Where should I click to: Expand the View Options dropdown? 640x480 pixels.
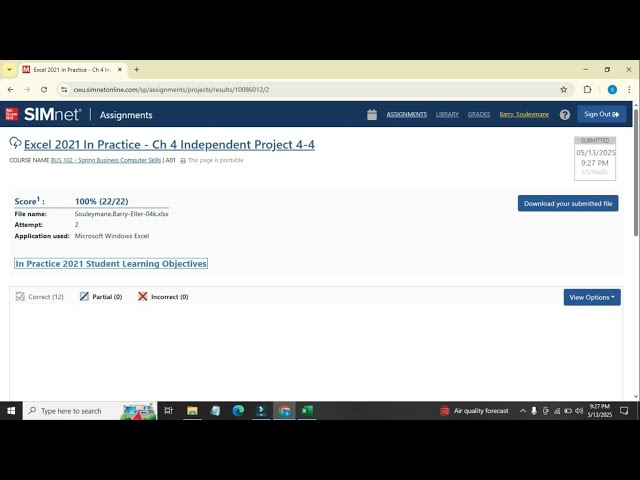(x=592, y=297)
